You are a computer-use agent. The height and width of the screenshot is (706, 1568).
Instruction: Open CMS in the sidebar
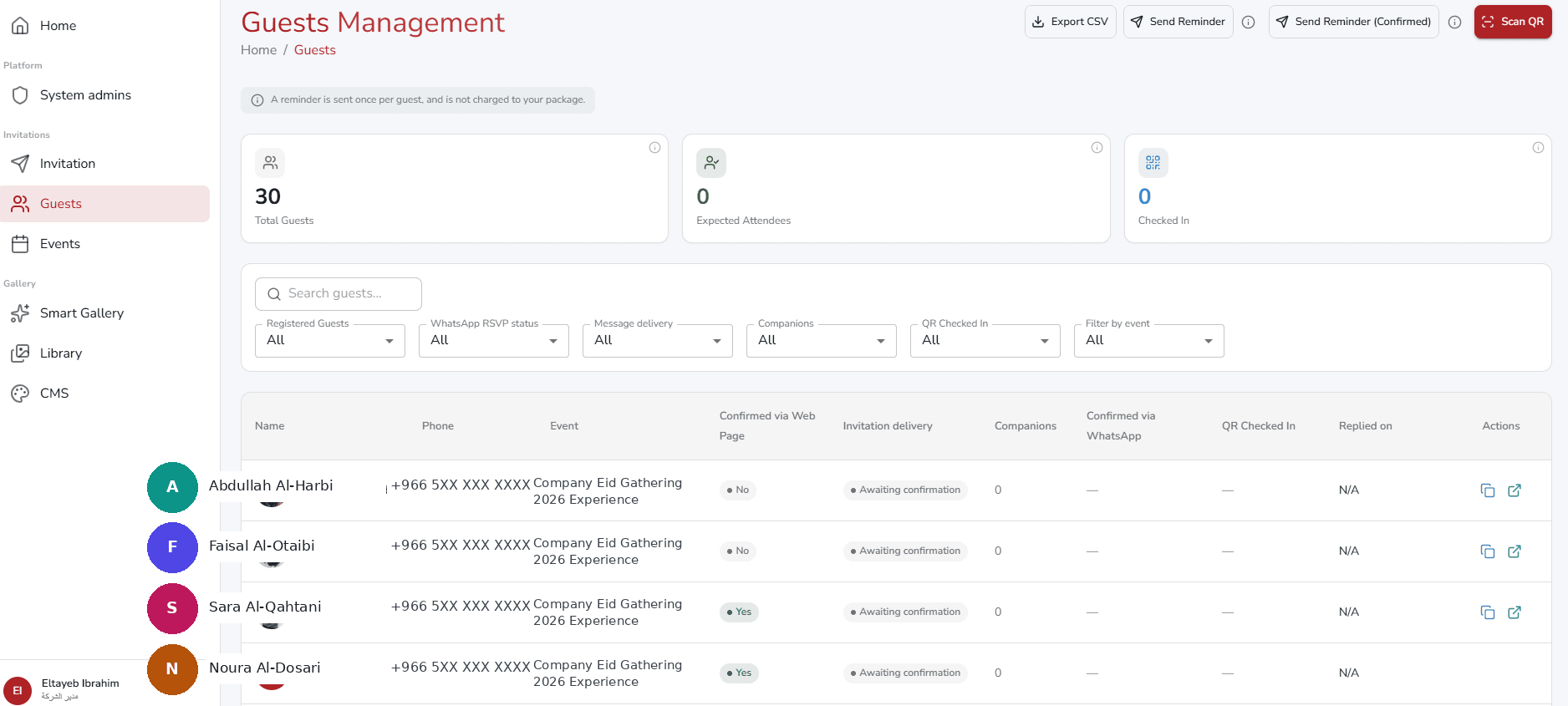click(104, 394)
